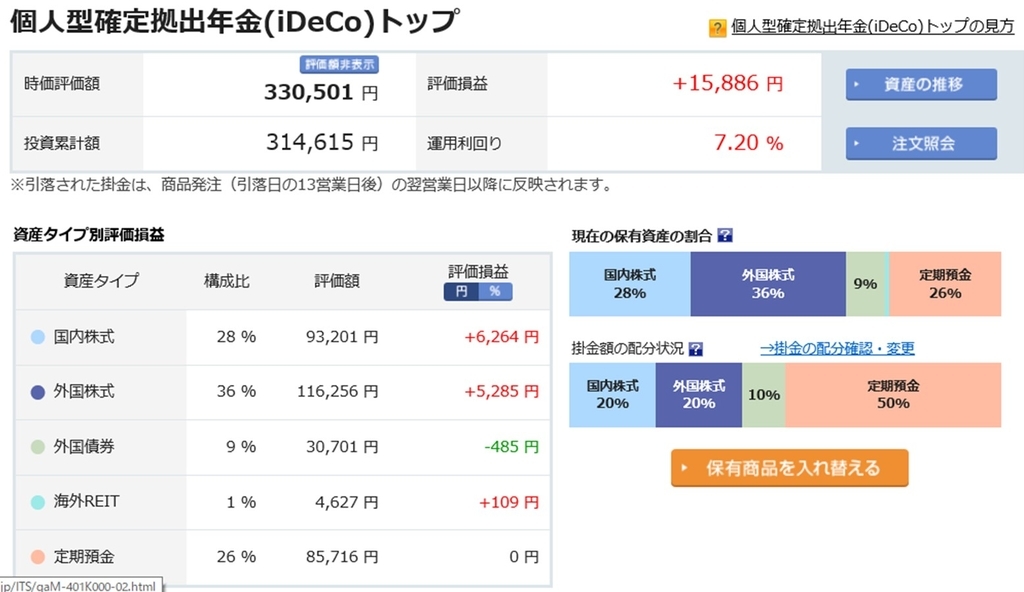Click the teal dot icon beside 海外REIT
Screen dimensions: 1024x592
click(x=38, y=502)
